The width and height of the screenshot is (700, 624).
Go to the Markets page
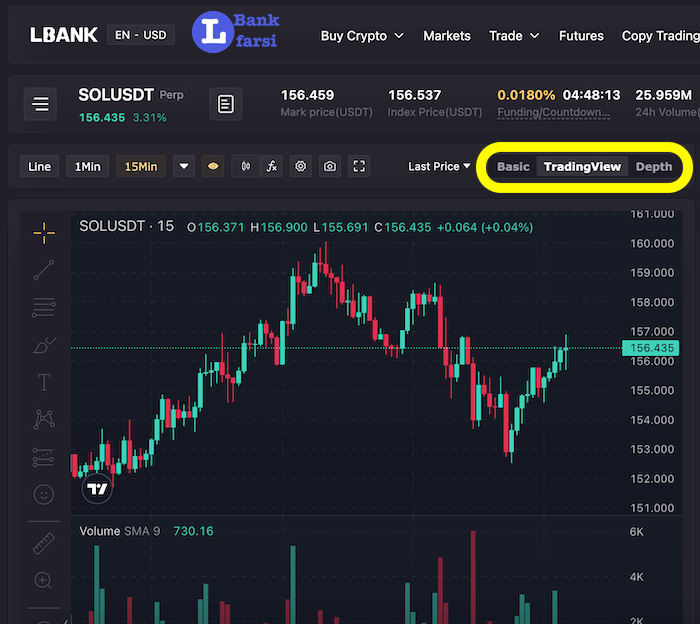[x=446, y=36]
